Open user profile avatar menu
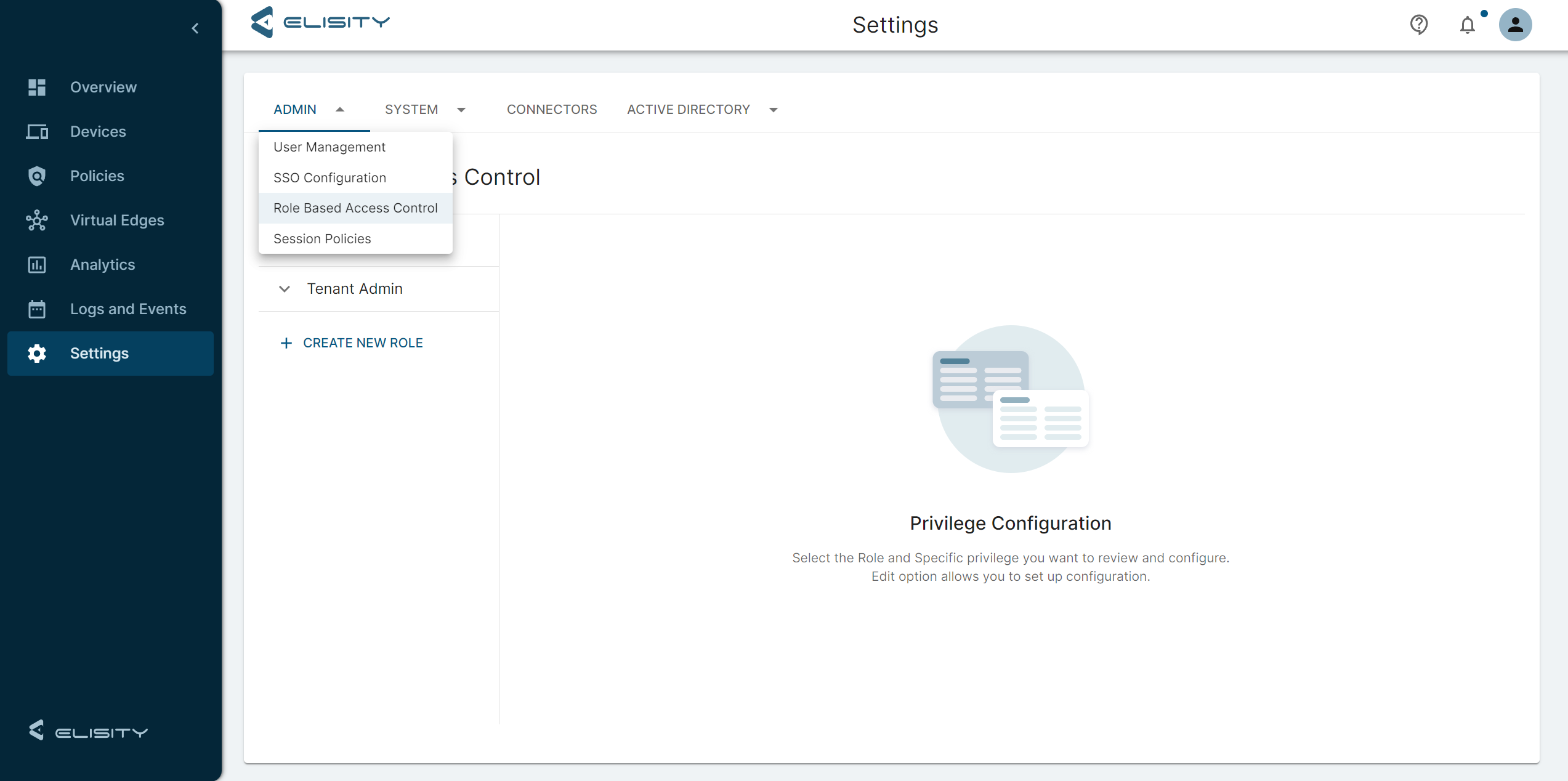 coord(1515,25)
